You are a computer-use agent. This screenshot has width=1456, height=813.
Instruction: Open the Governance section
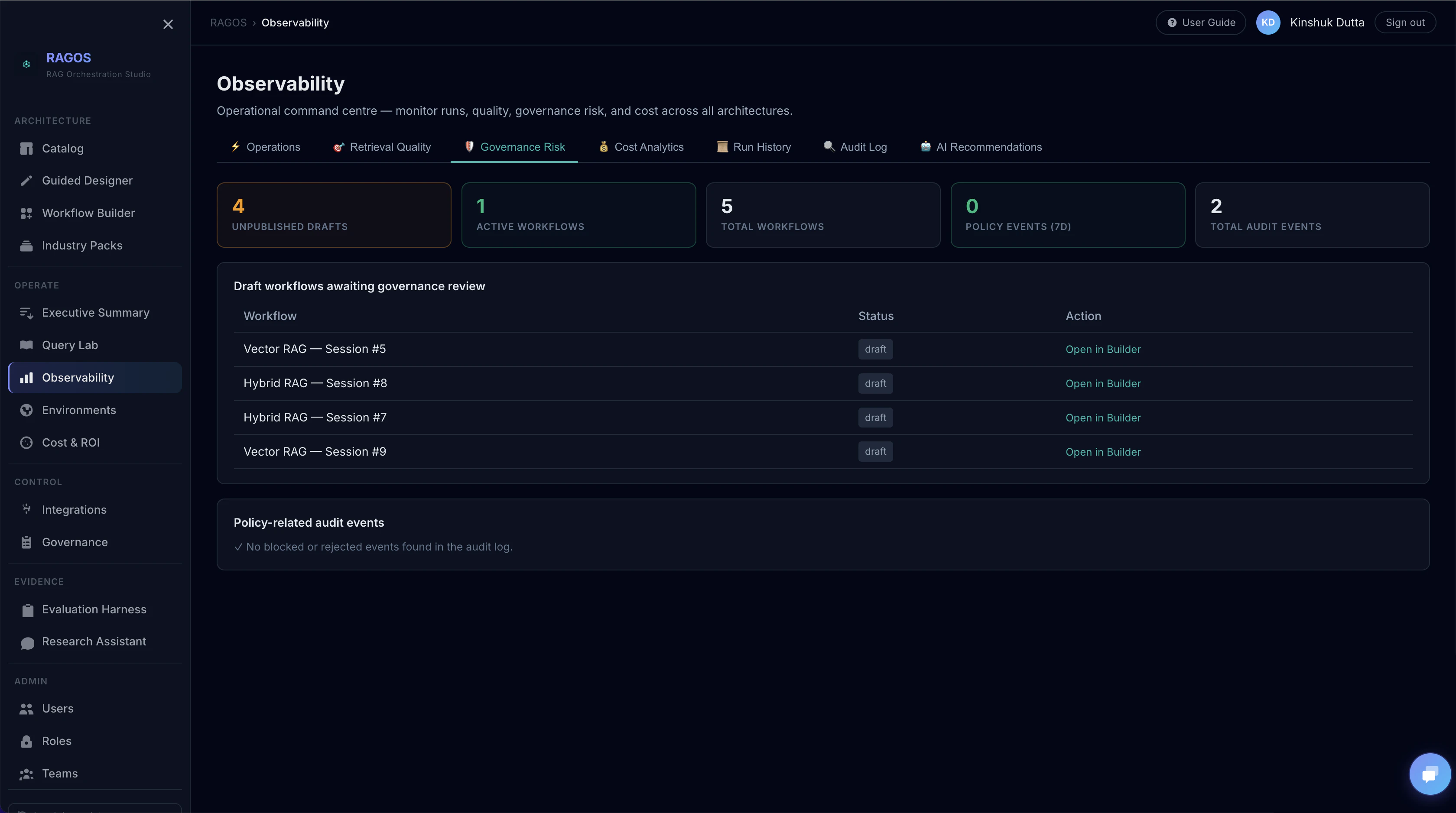click(75, 542)
